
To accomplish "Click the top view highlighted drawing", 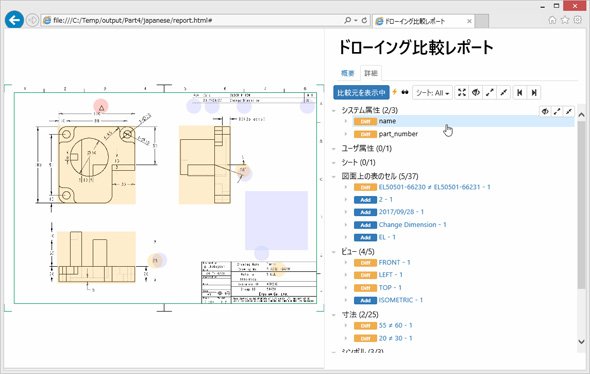I will [x=97, y=257].
